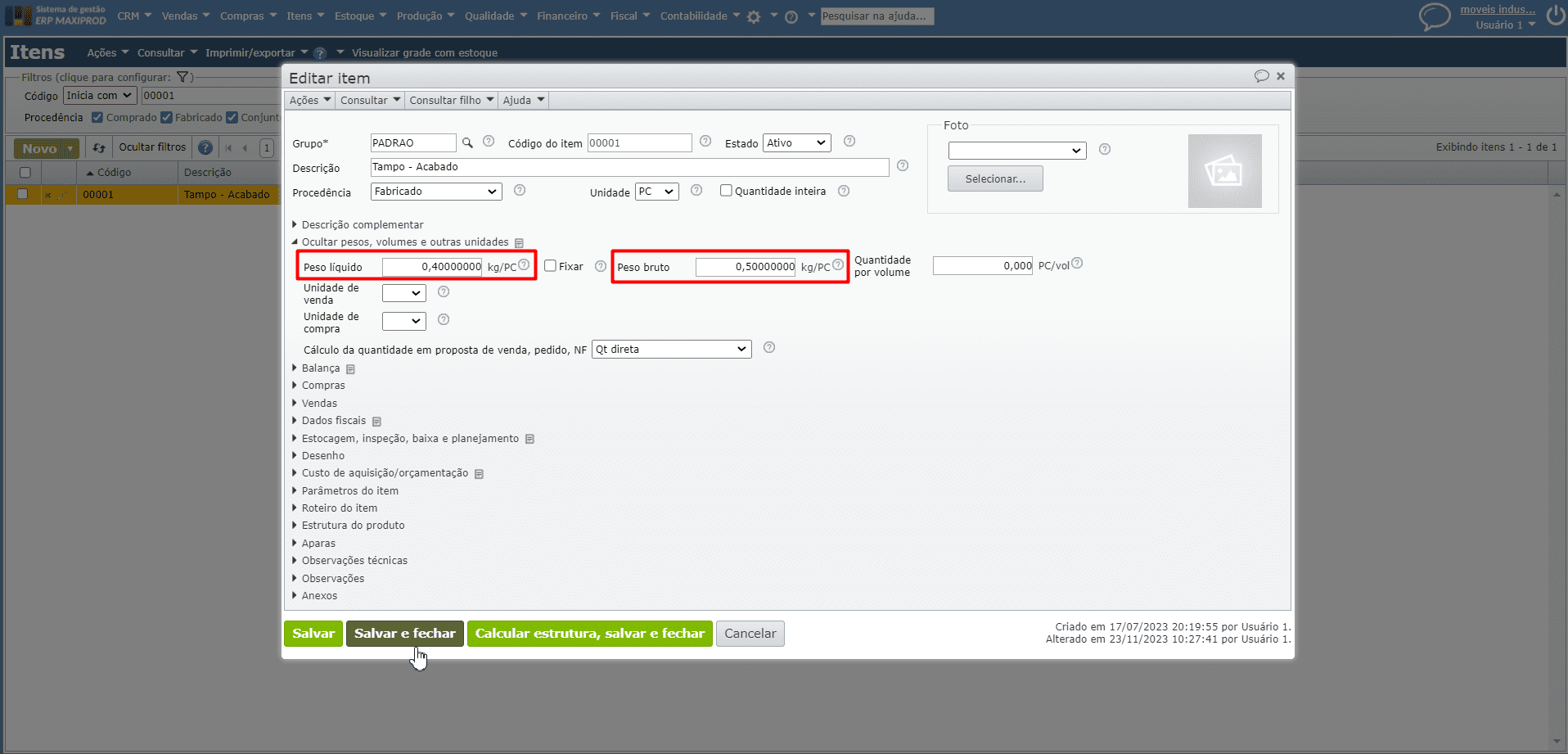Click the help icon beside Procedência dropdown
This screenshot has width=1568, height=754.
[x=520, y=190]
